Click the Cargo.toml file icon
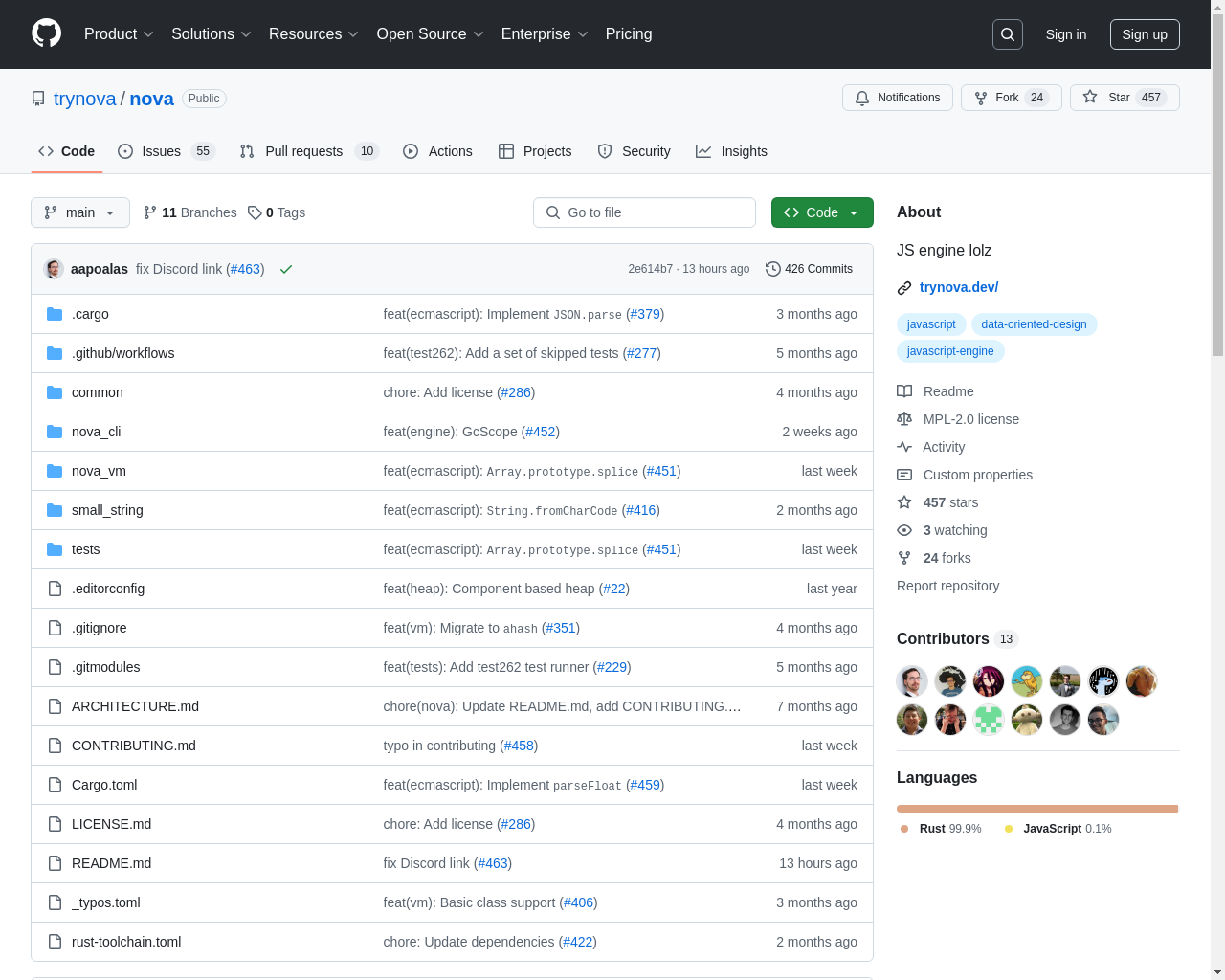The height and width of the screenshot is (980, 1225). click(x=55, y=785)
